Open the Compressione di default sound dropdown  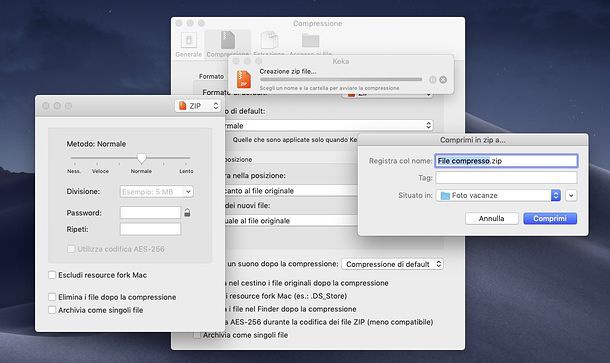(x=393, y=264)
